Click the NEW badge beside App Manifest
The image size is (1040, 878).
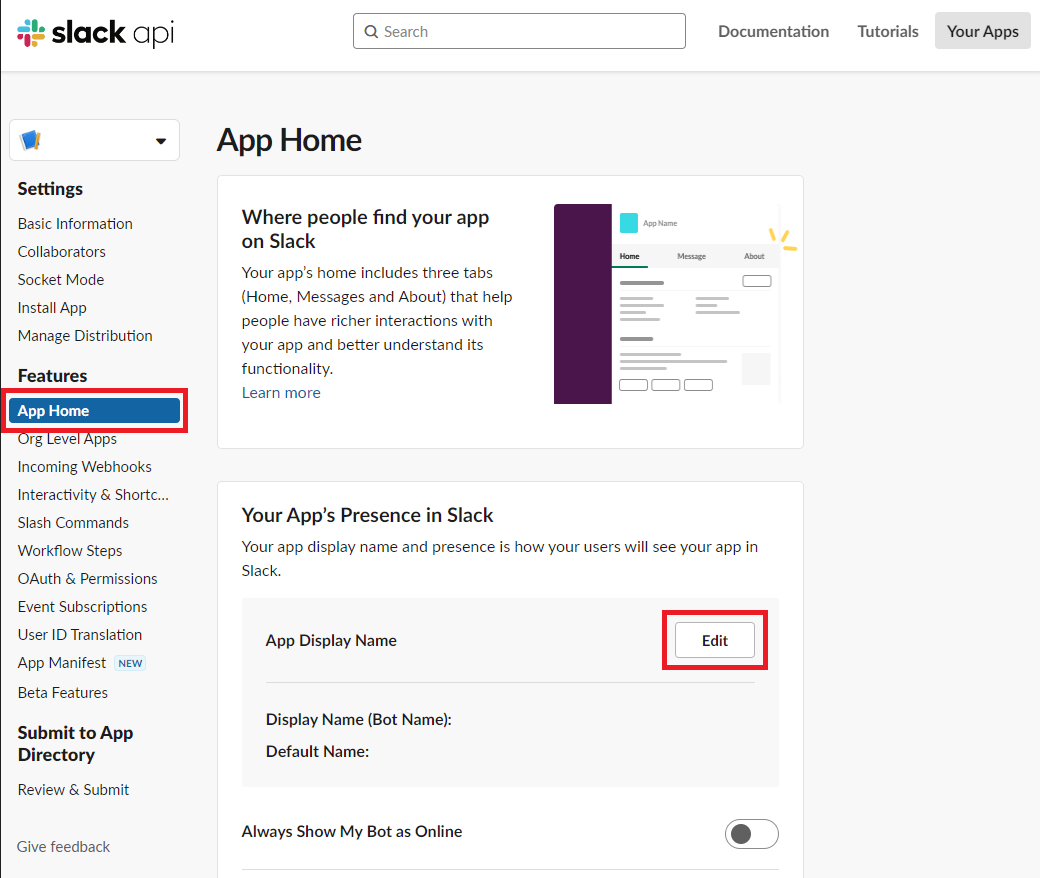coord(130,663)
